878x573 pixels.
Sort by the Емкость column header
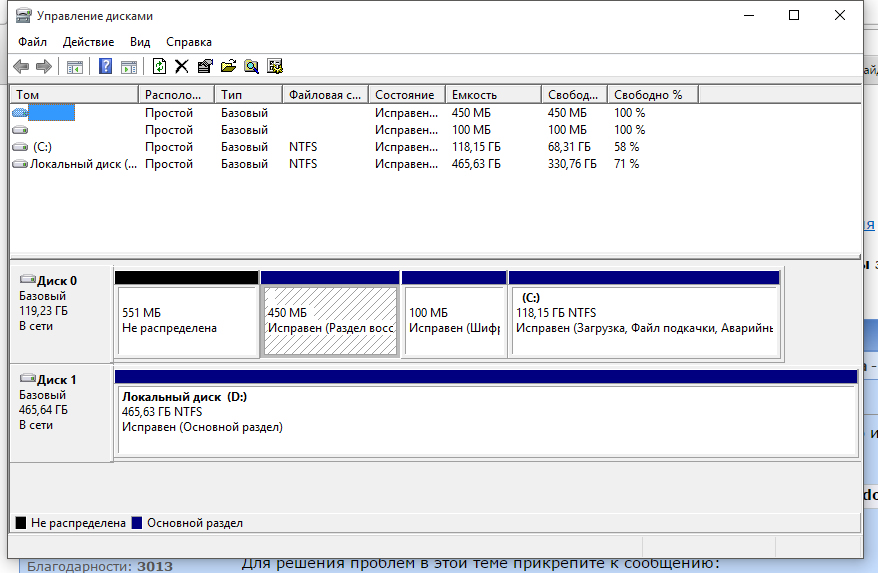494,95
